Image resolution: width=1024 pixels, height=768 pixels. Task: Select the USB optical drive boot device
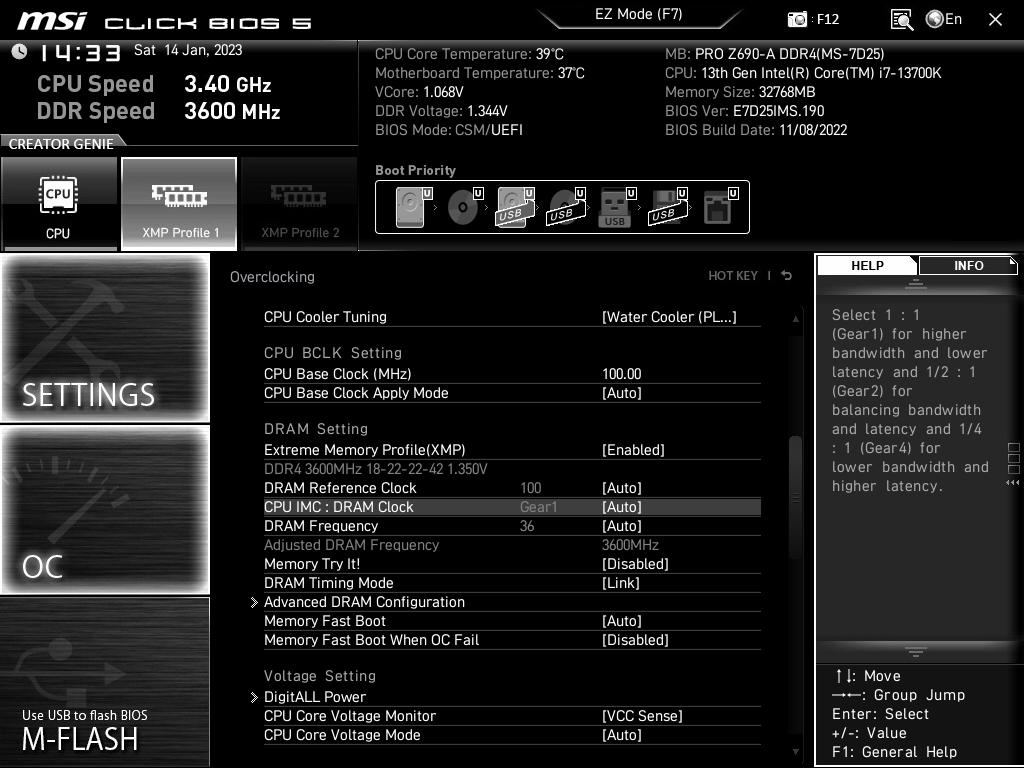pos(566,207)
